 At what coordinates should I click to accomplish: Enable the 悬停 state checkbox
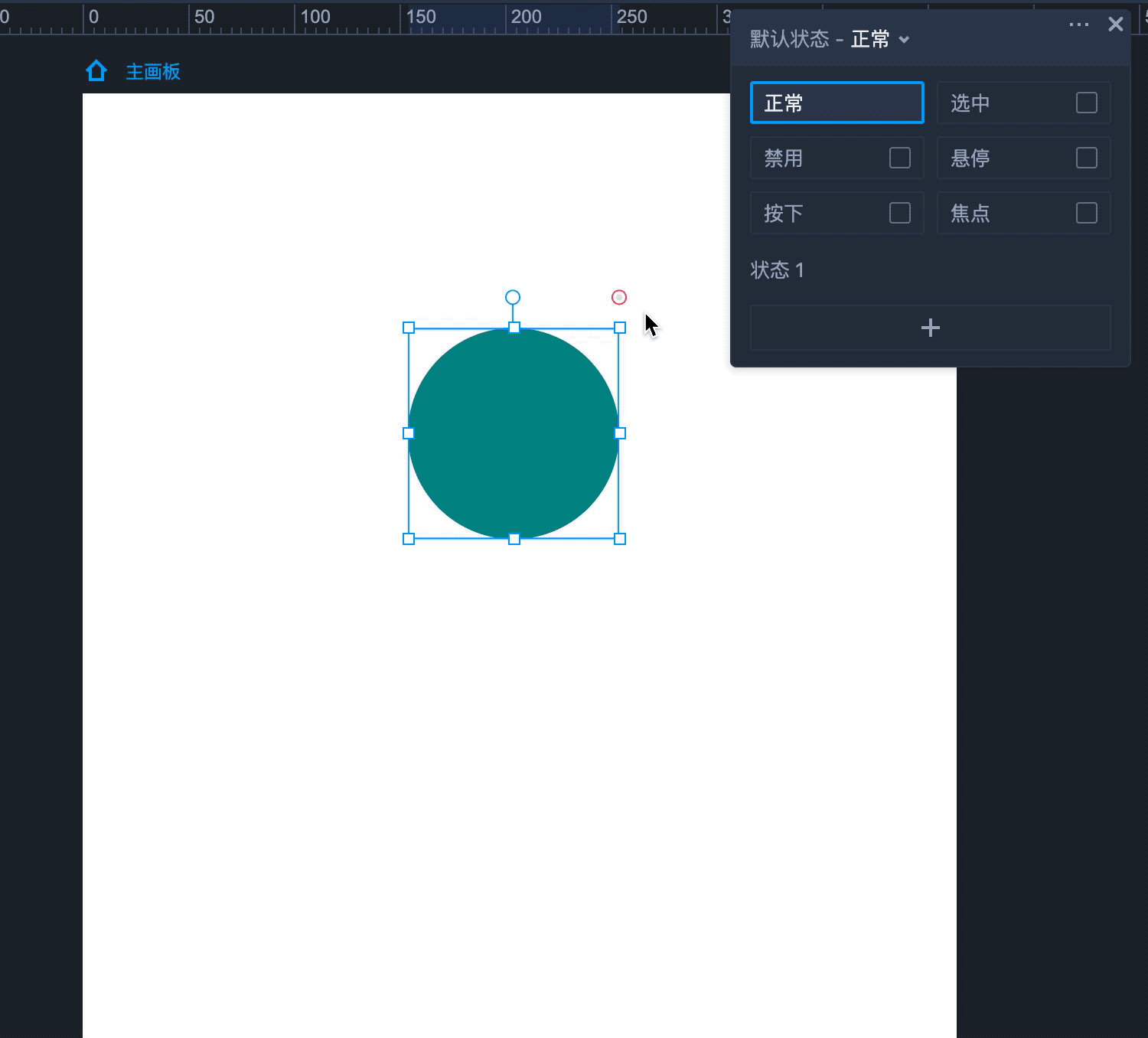pos(1086,158)
